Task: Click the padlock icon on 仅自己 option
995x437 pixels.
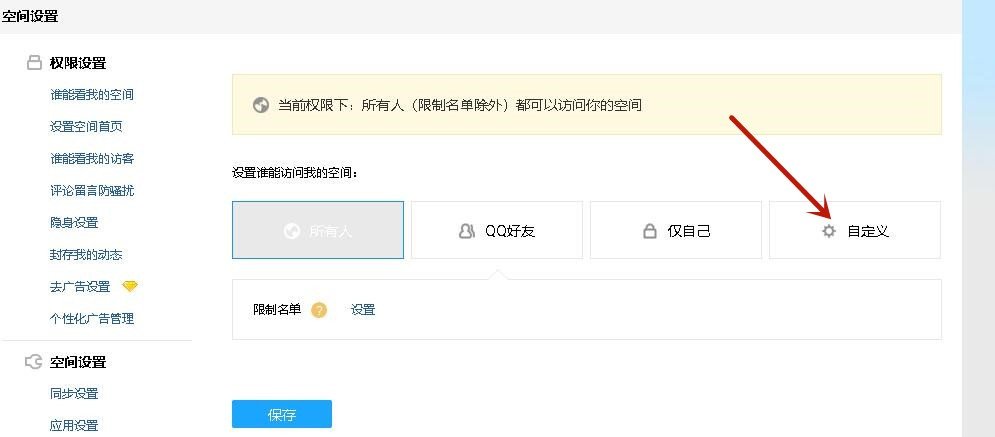Action: click(650, 231)
